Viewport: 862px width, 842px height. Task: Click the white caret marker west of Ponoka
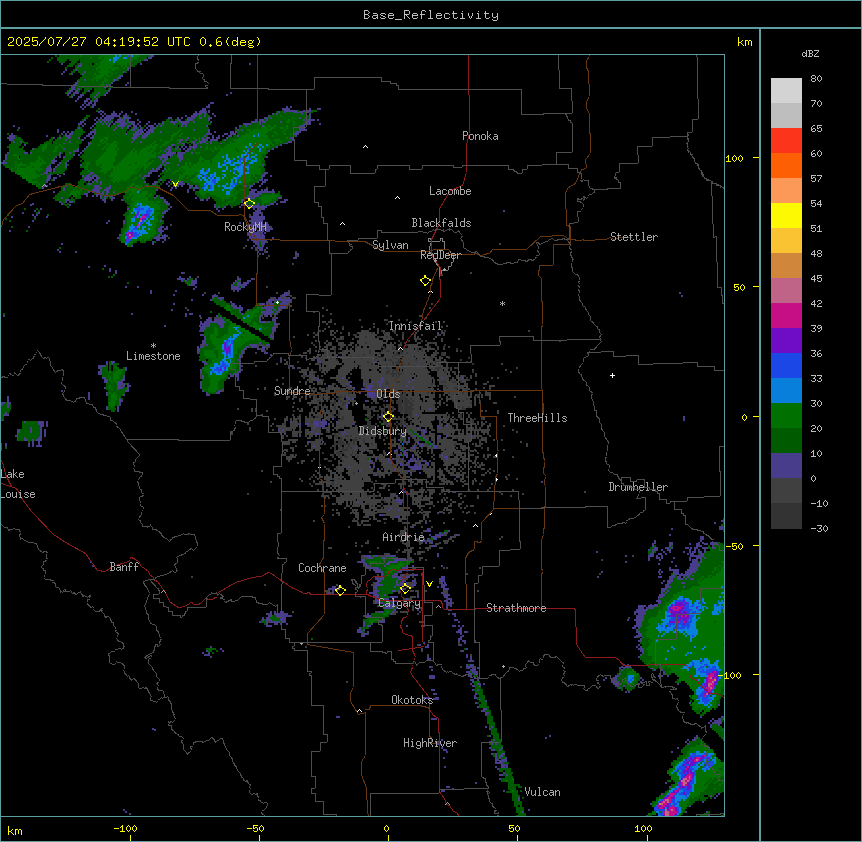click(366, 147)
